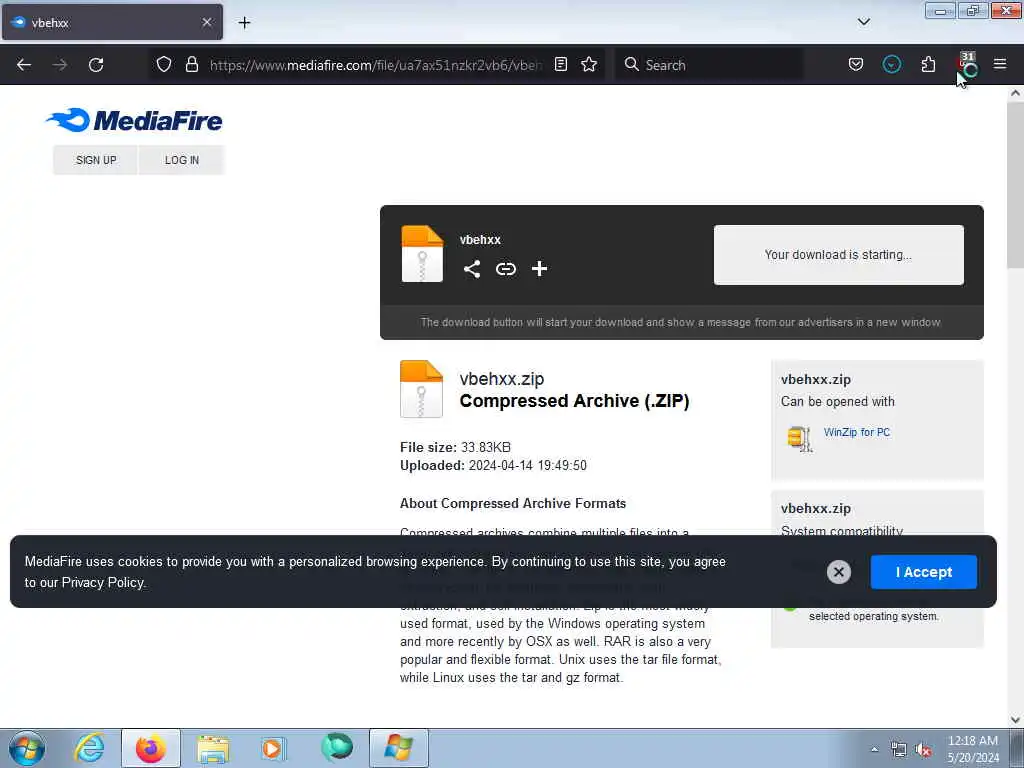This screenshot has width=1024, height=768.
Task: Show hidden system tray icons
Action: (874, 750)
